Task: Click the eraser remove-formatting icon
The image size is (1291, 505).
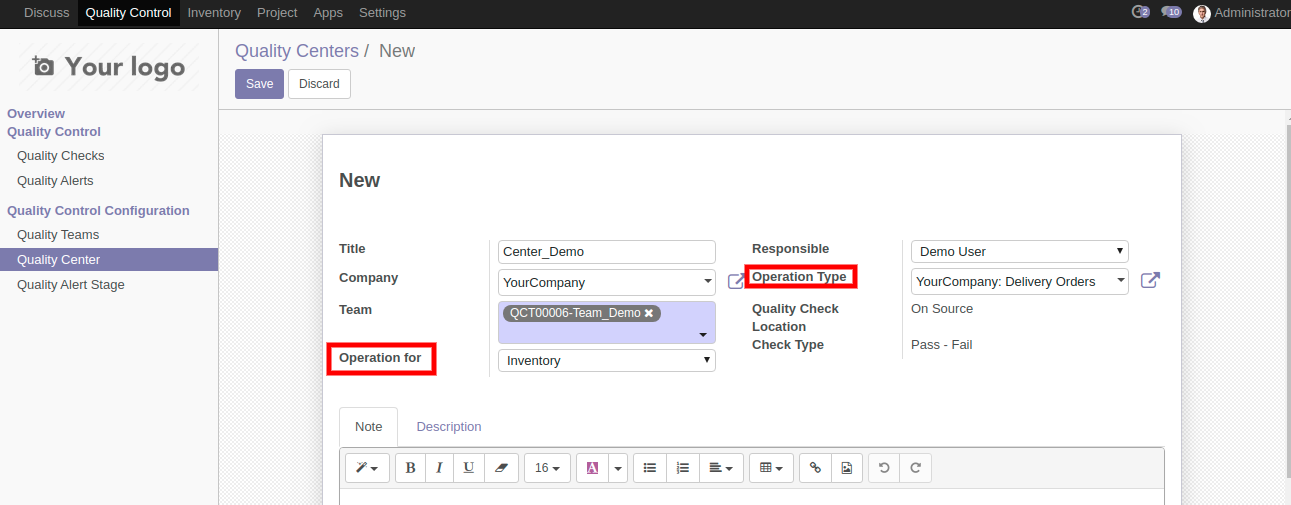Action: click(501, 468)
